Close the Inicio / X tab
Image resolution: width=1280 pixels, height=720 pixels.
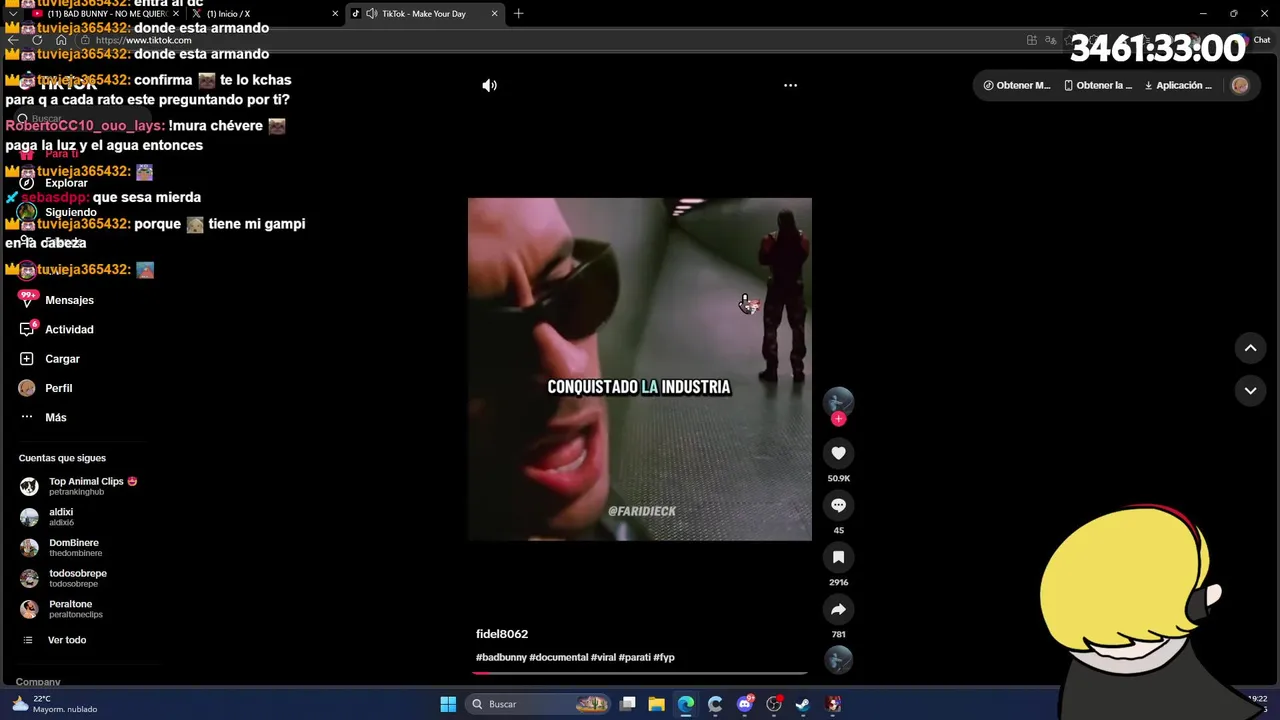coord(335,14)
